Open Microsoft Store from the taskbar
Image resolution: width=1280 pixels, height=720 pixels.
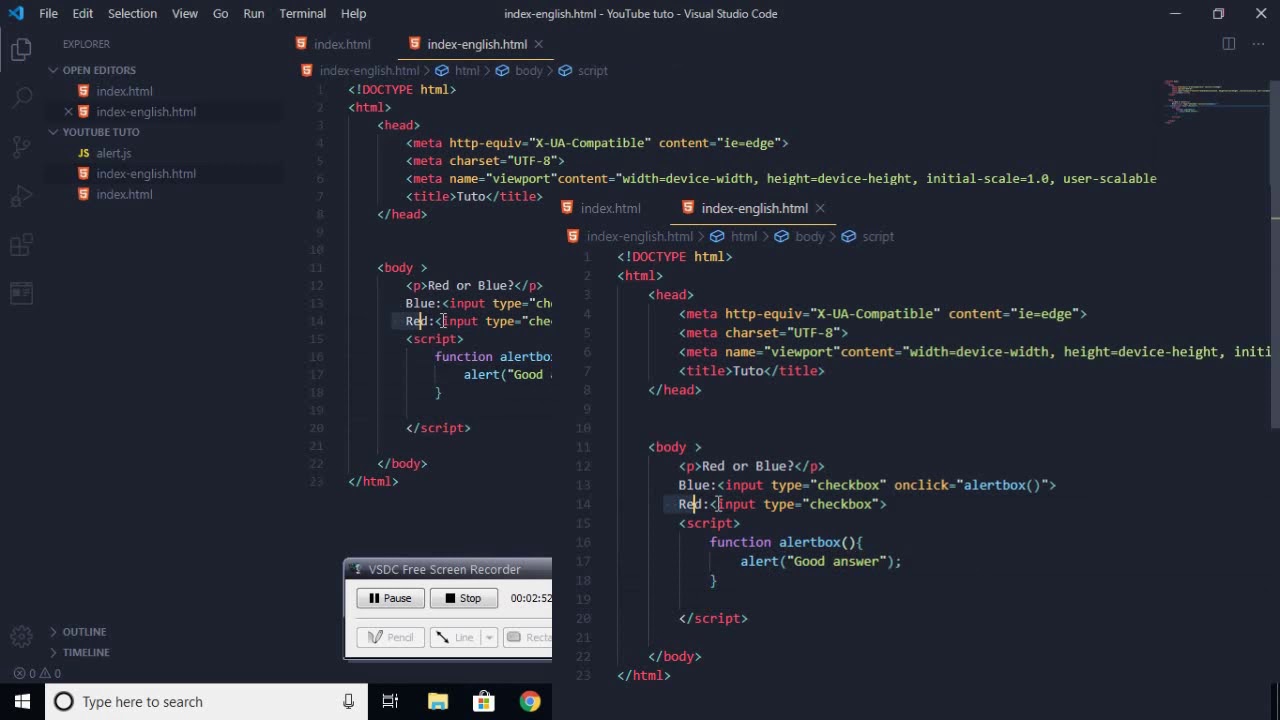pos(484,701)
